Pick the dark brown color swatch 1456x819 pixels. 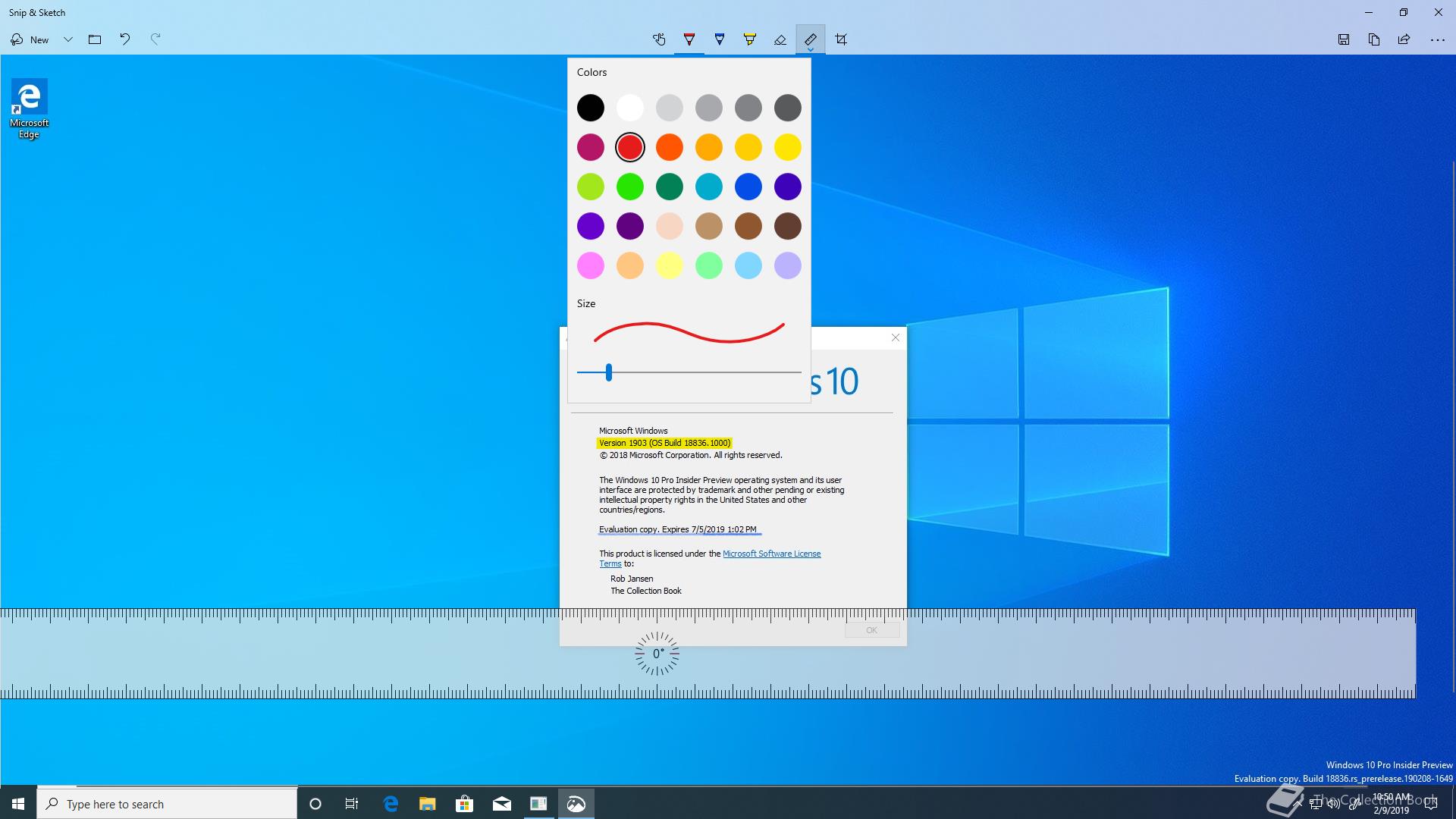click(x=788, y=226)
